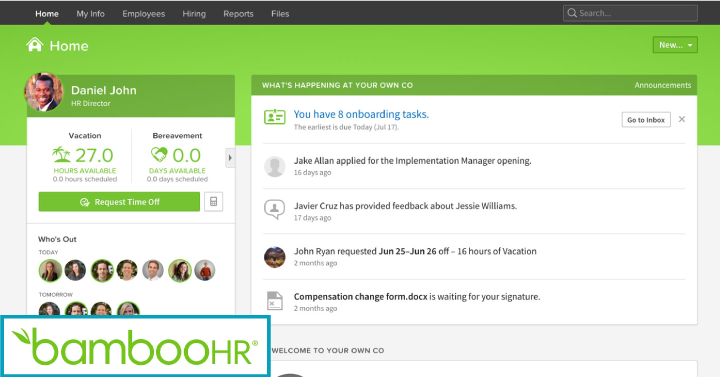Click the Daniel John name heading
This screenshot has width=720, height=377.
104,90
